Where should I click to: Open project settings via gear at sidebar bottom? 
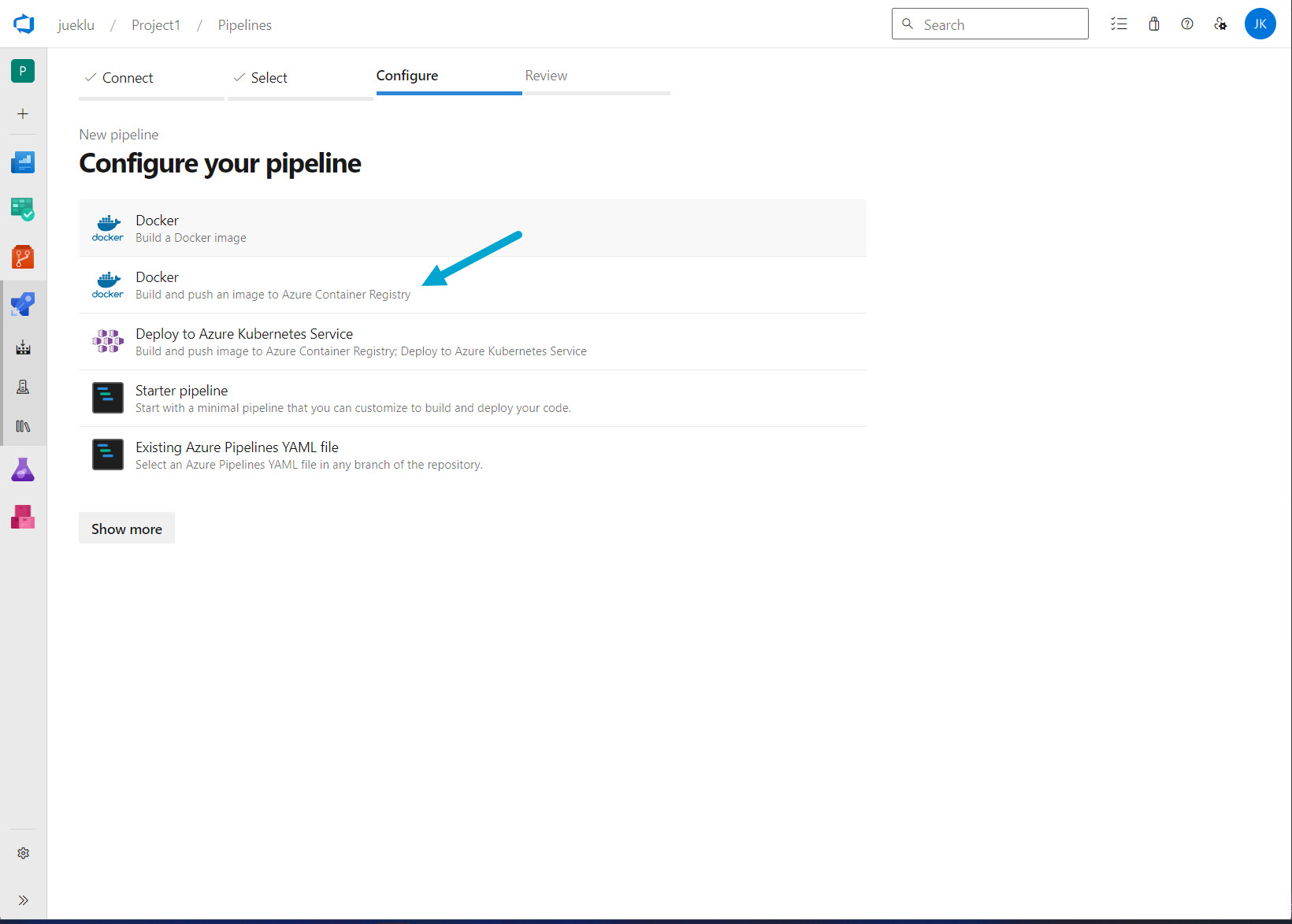(x=23, y=852)
